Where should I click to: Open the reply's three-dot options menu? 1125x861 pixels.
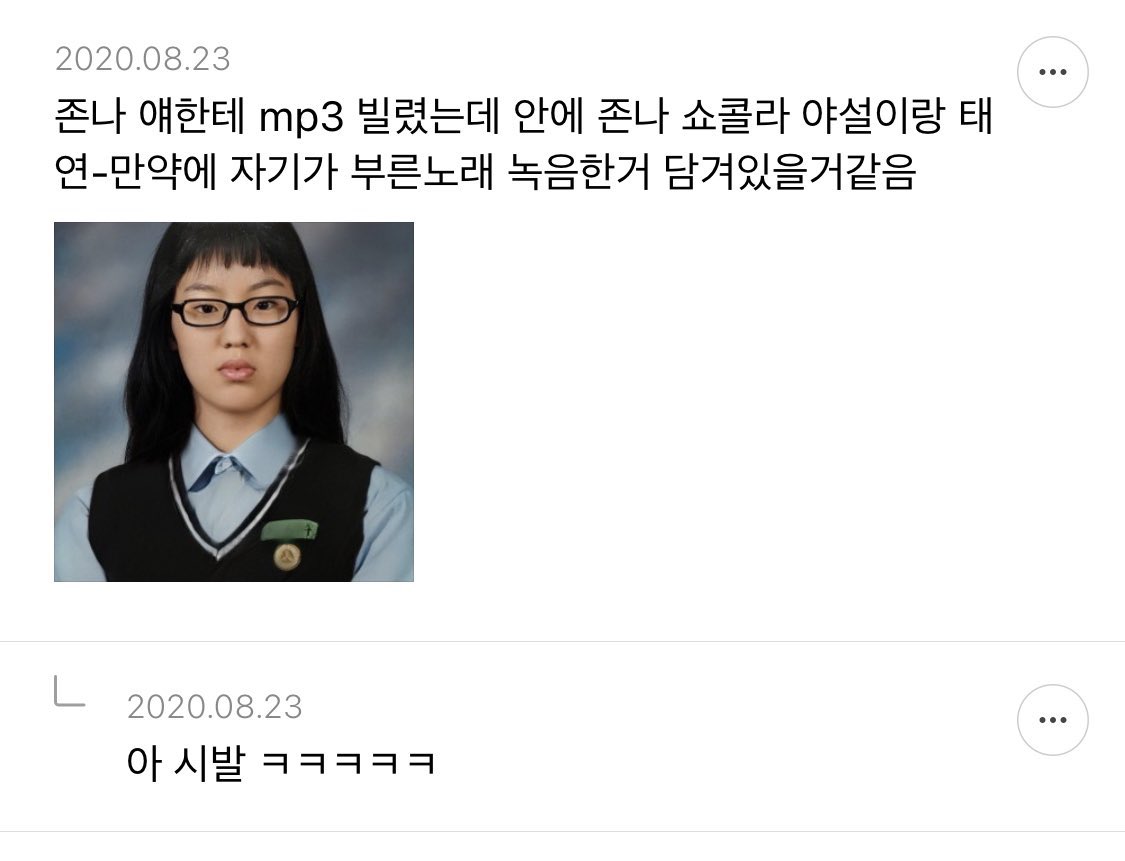point(1053,720)
